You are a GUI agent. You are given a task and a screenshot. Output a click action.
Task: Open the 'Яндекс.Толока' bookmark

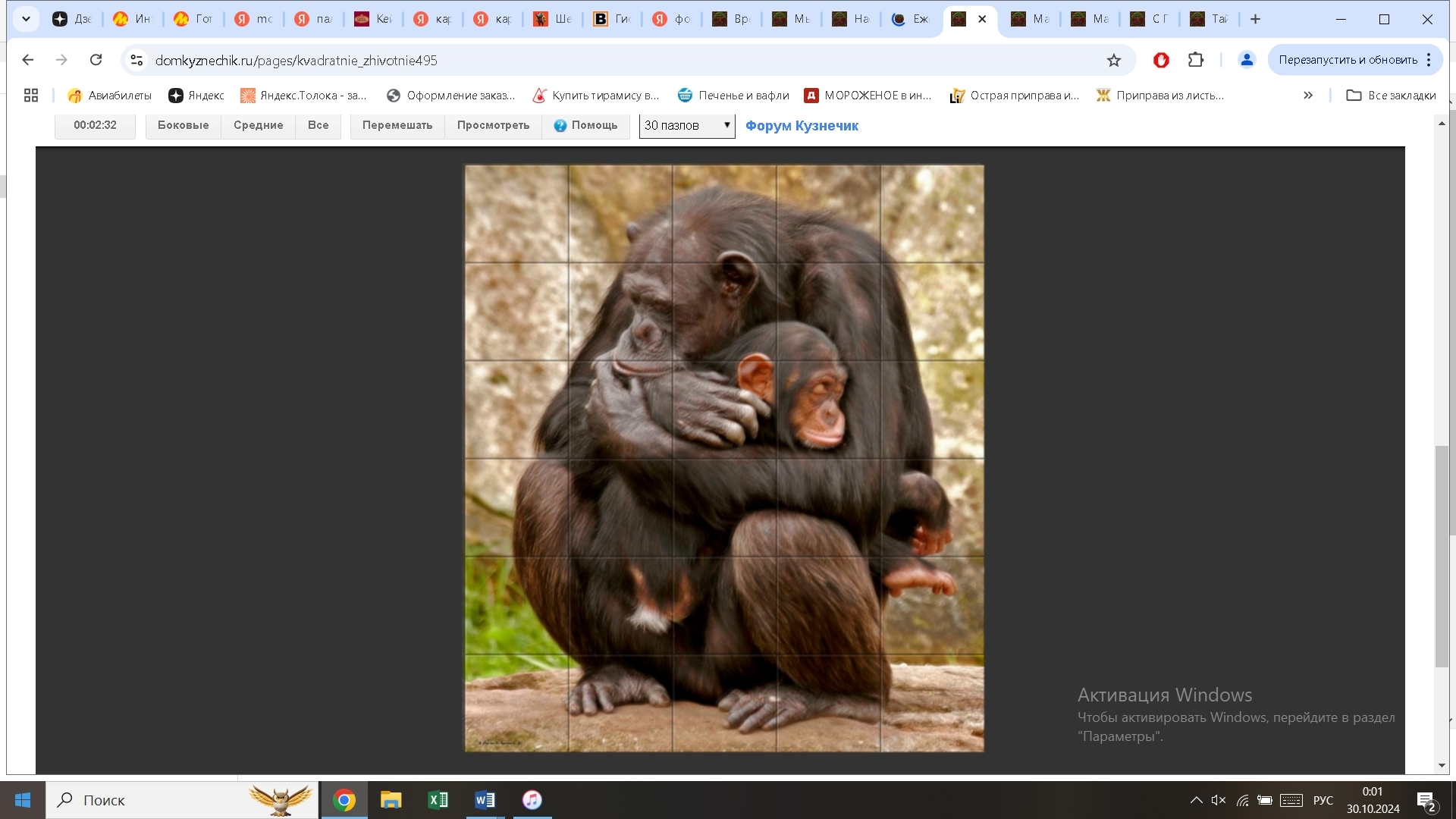[303, 95]
